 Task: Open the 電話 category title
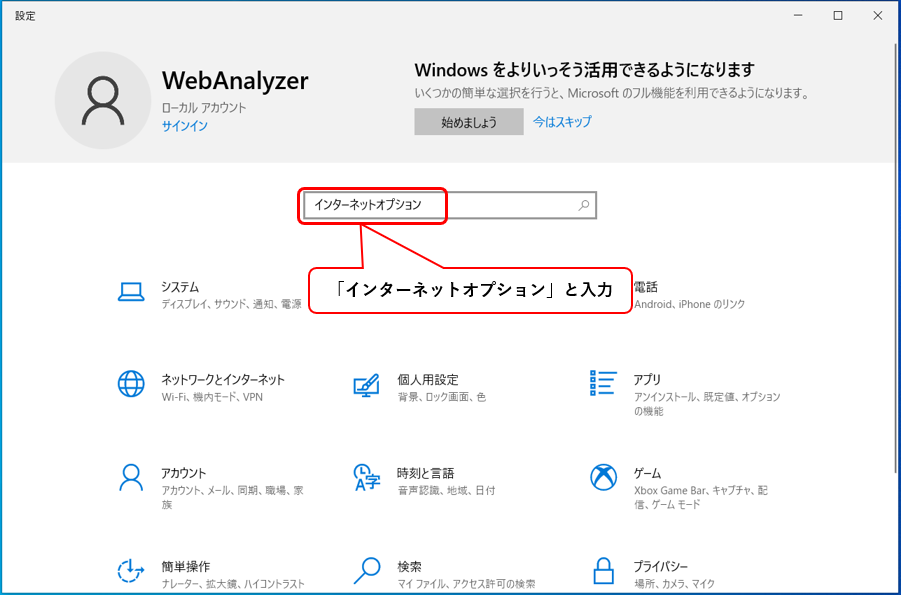(x=646, y=287)
